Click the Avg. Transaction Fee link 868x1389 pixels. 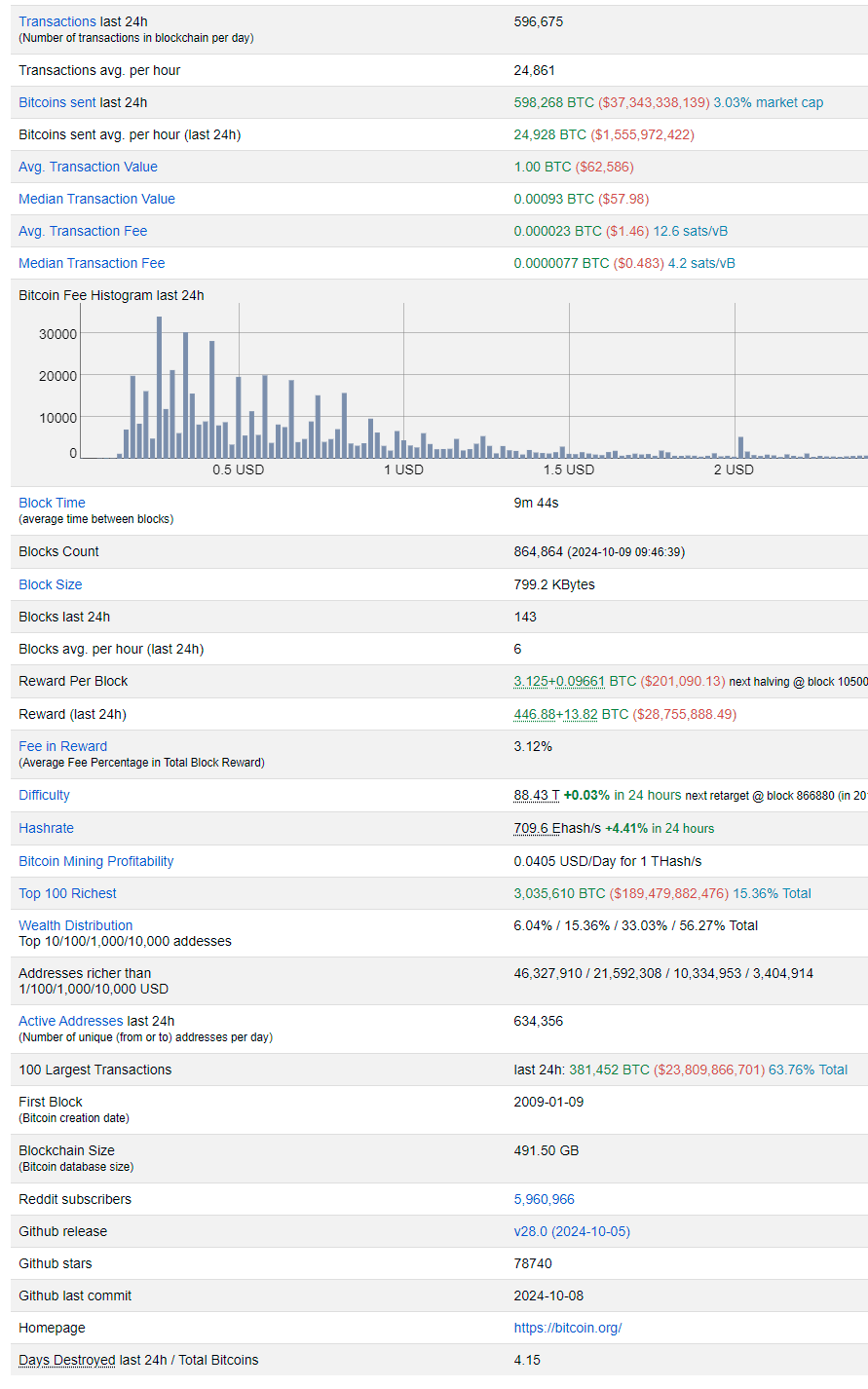click(x=83, y=231)
